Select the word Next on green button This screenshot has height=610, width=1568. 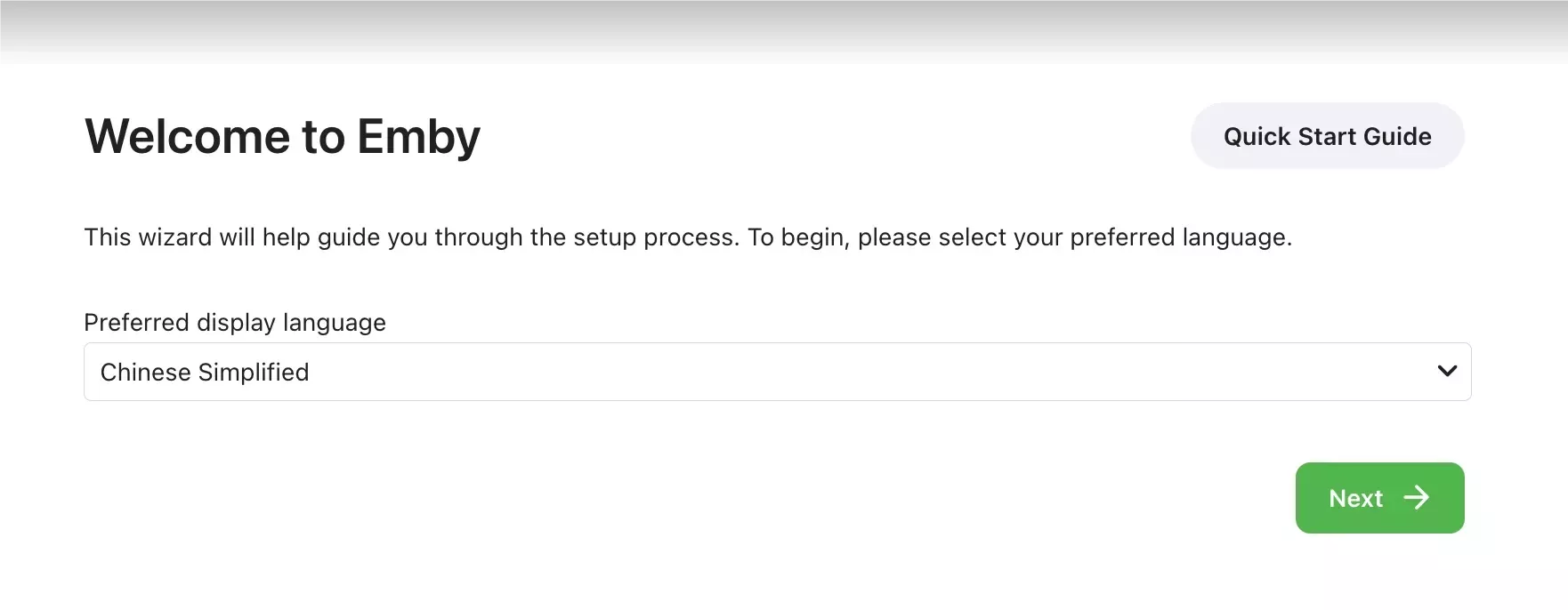point(1355,498)
